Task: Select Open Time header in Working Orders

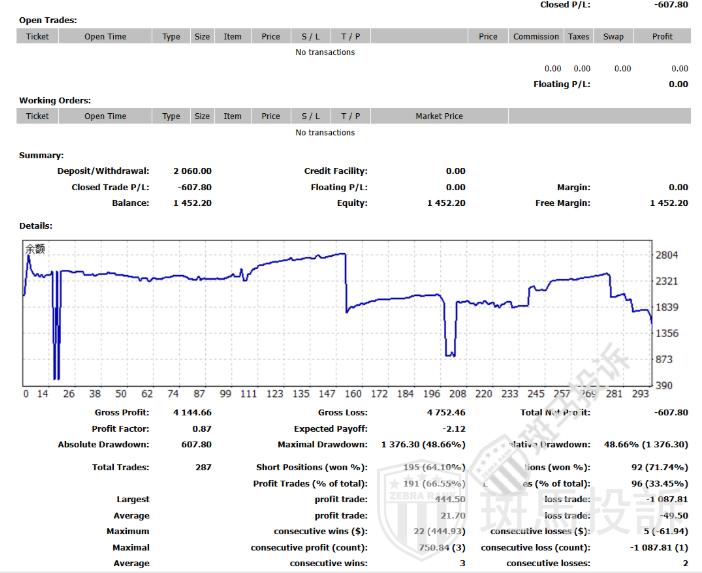Action: 105,116
